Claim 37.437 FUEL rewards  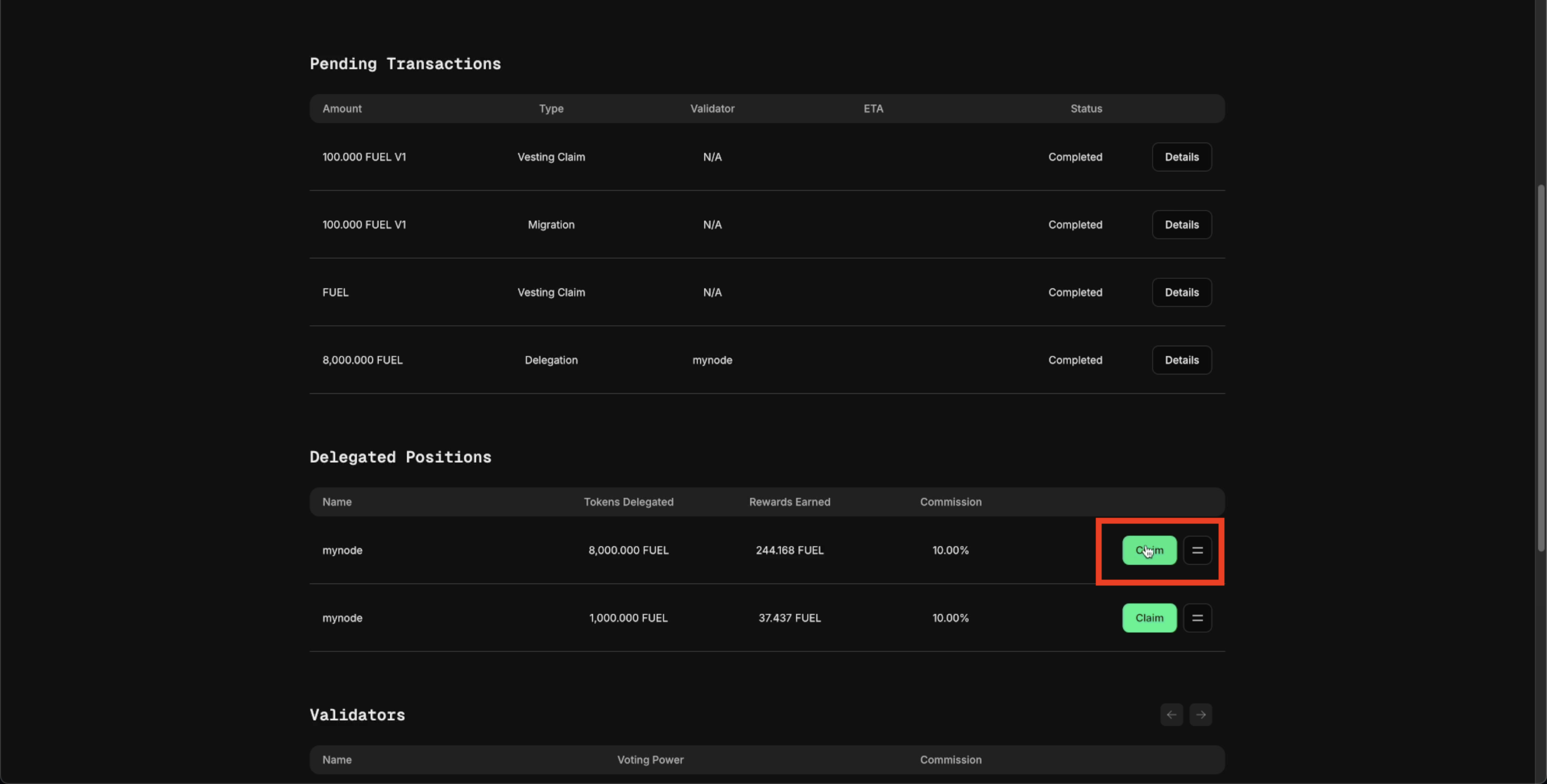pyautogui.click(x=1149, y=618)
